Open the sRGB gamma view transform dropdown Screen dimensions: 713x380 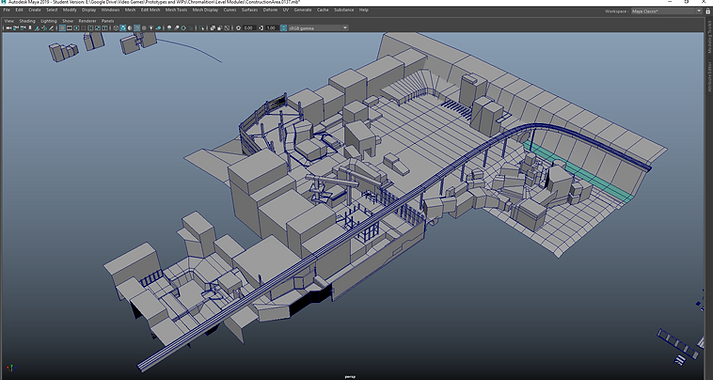click(318, 28)
